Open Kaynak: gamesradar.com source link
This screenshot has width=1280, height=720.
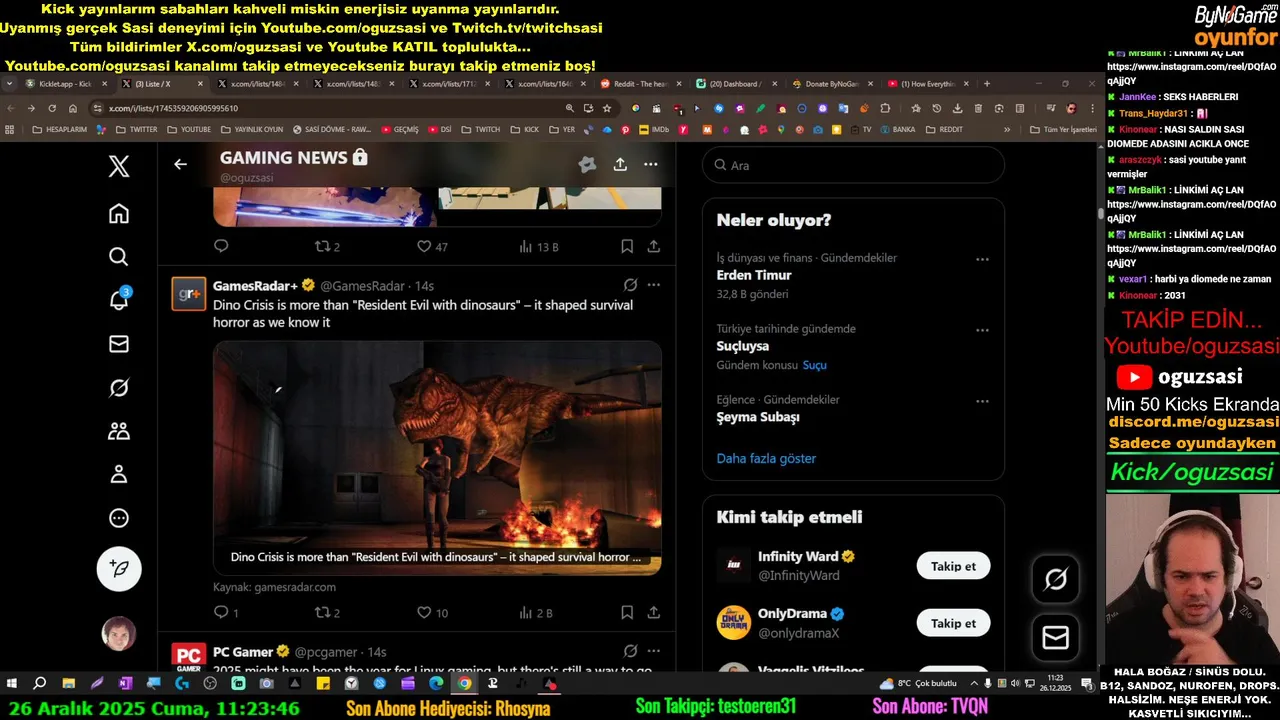click(274, 587)
